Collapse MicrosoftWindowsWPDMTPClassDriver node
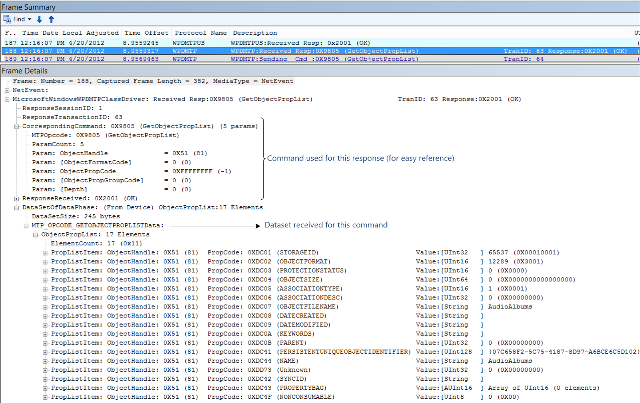This screenshot has width=640, height=403. pos(7,99)
